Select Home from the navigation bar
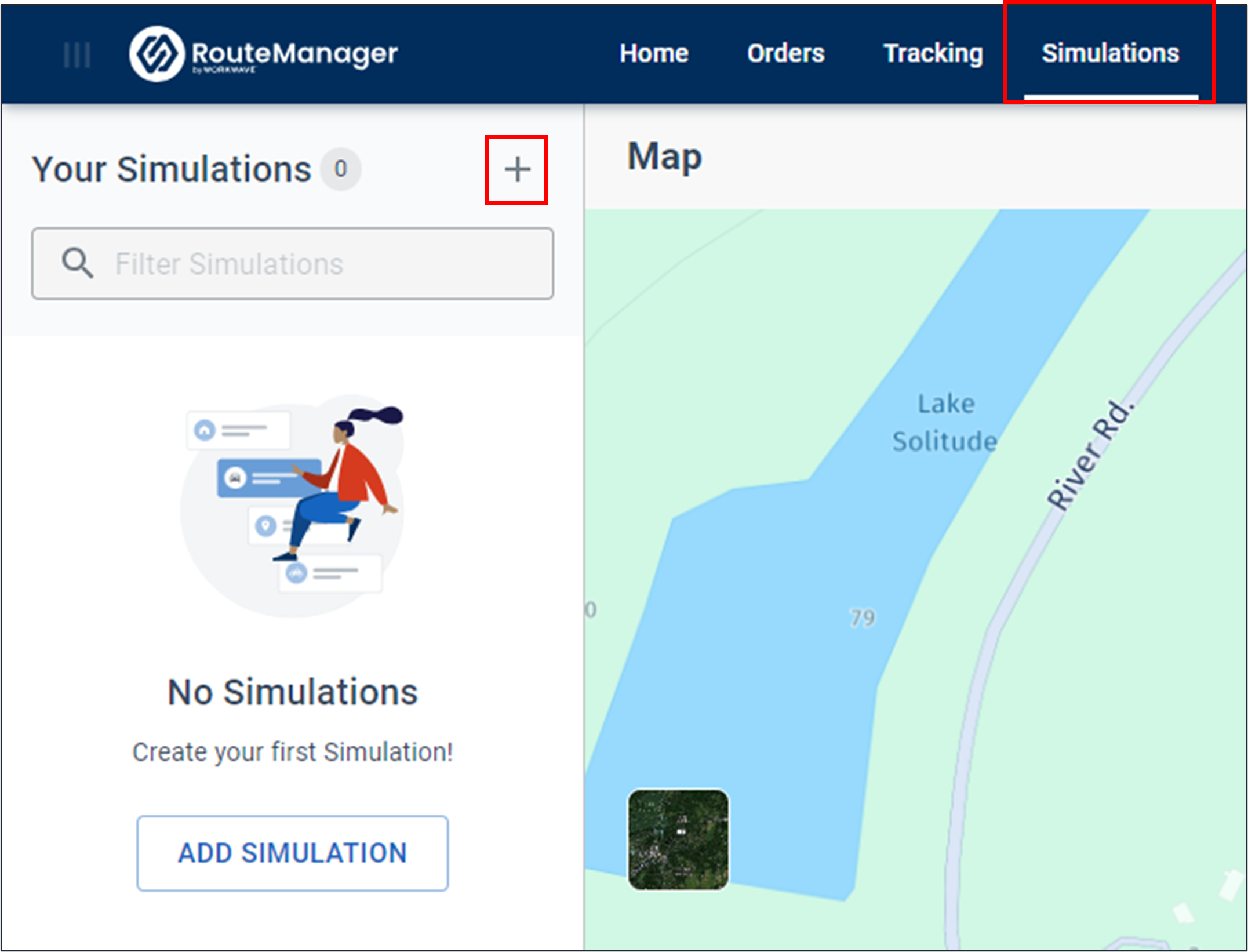 pos(653,53)
